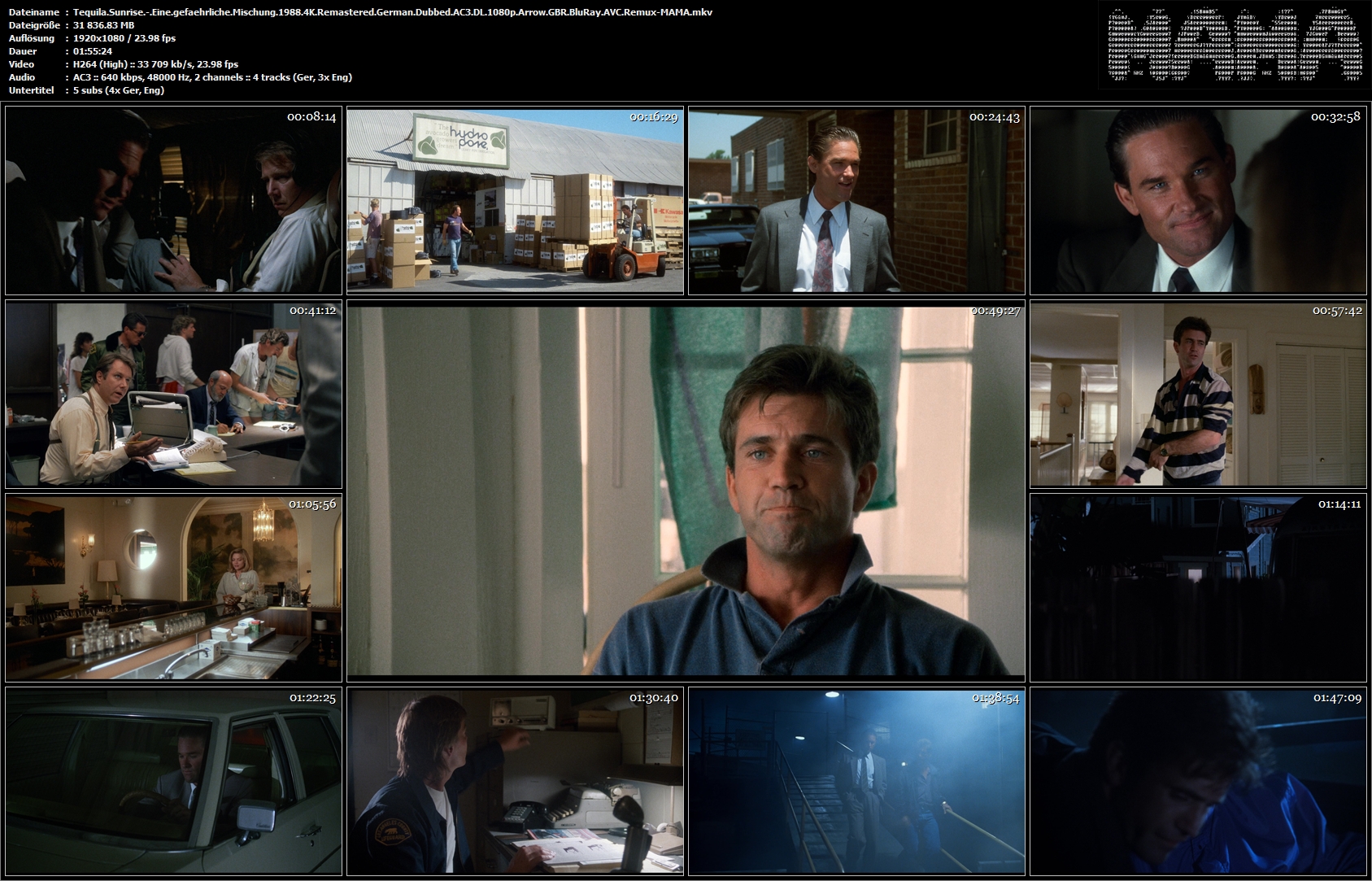Select the 00:24:43 man in grey suit frame
This screenshot has height=881, width=1372.
[856, 200]
